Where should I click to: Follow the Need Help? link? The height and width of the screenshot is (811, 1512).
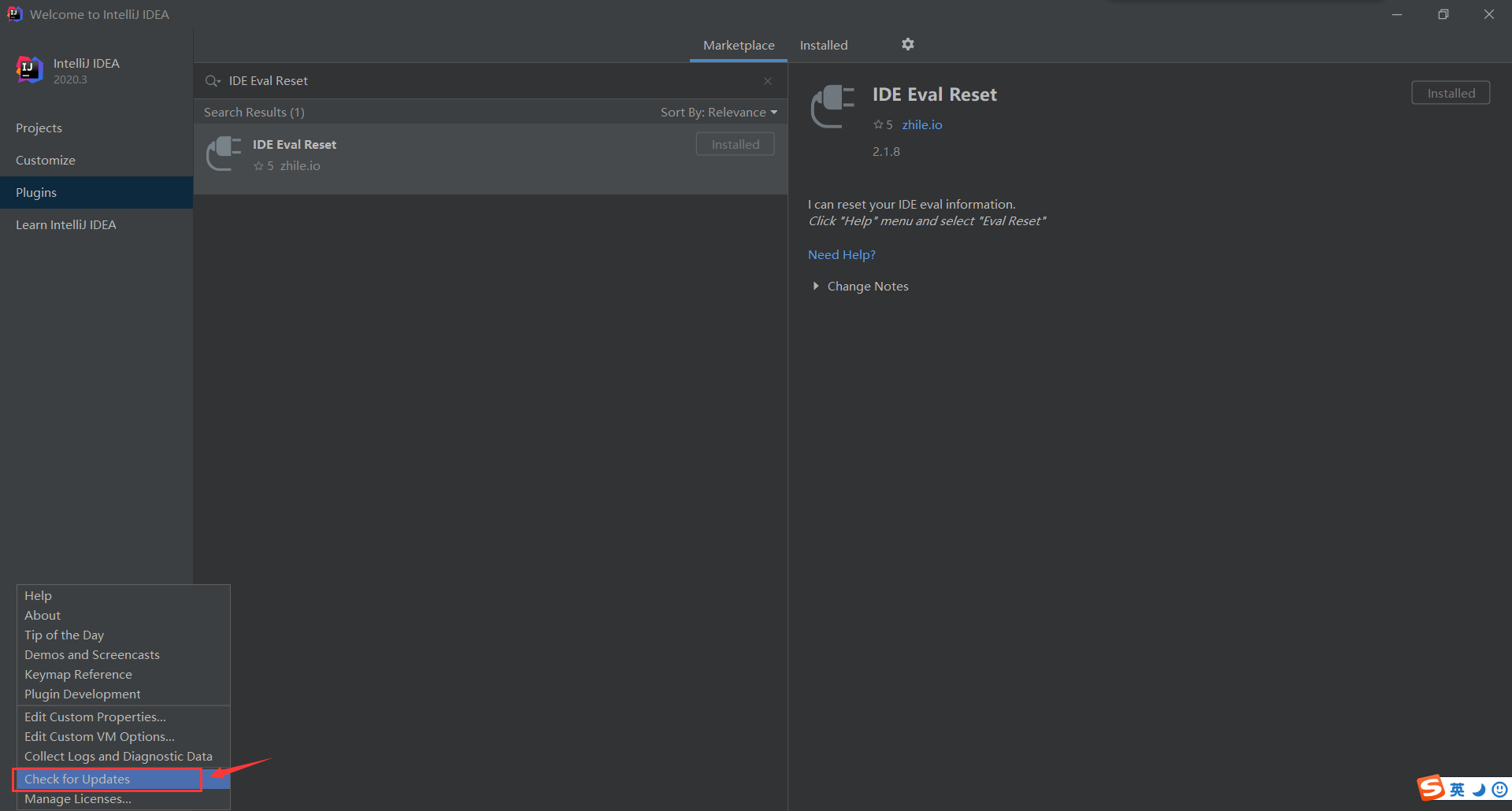[x=842, y=254]
